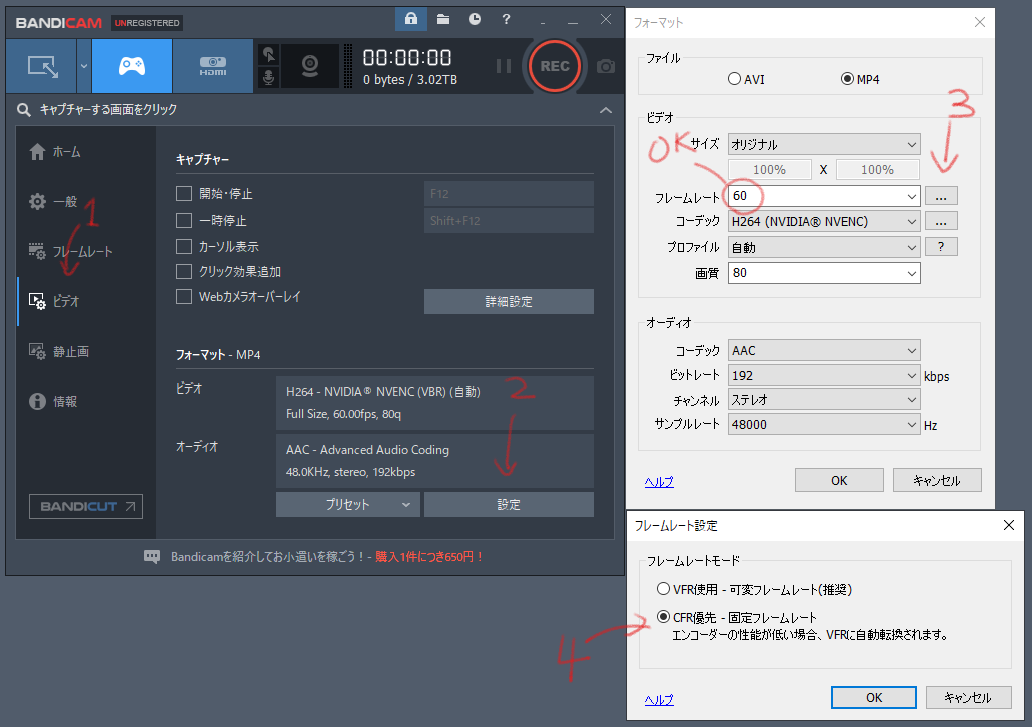This screenshot has width=1032, height=727.
Task: Click the pause recording button
Action: point(503,66)
